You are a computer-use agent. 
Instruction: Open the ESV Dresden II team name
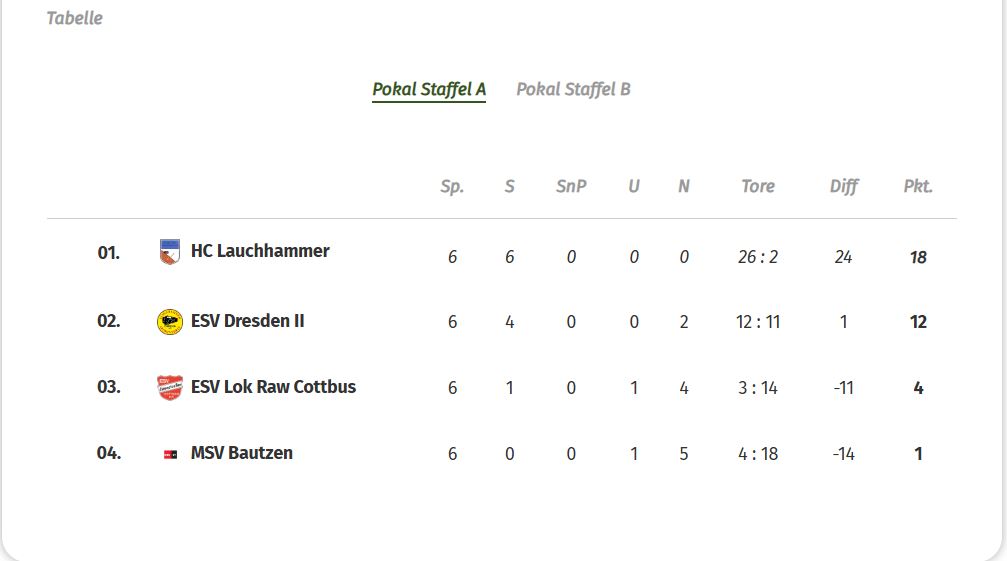click(248, 321)
